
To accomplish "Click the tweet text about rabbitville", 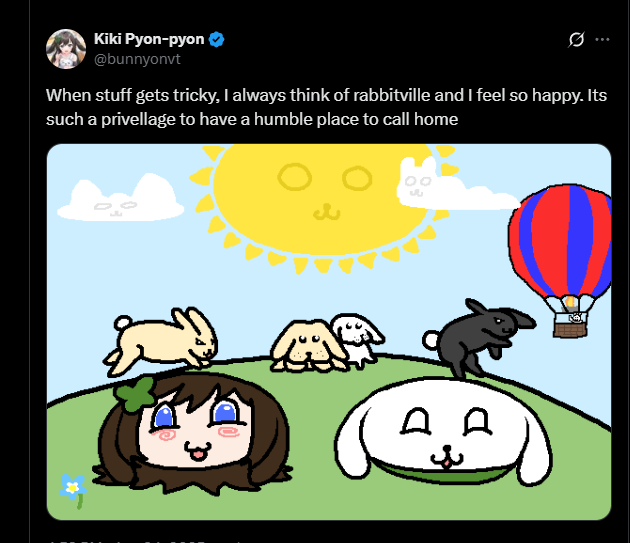I will (x=326, y=107).
